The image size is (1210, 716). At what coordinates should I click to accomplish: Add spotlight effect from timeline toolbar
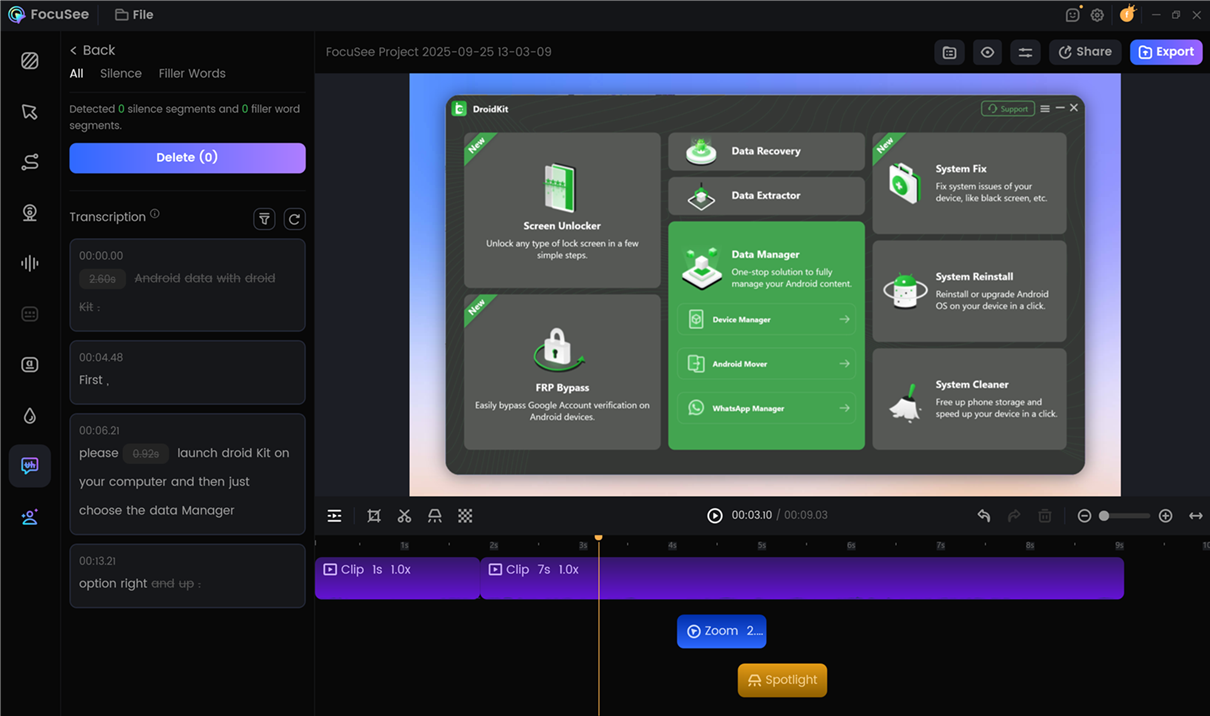(x=435, y=516)
